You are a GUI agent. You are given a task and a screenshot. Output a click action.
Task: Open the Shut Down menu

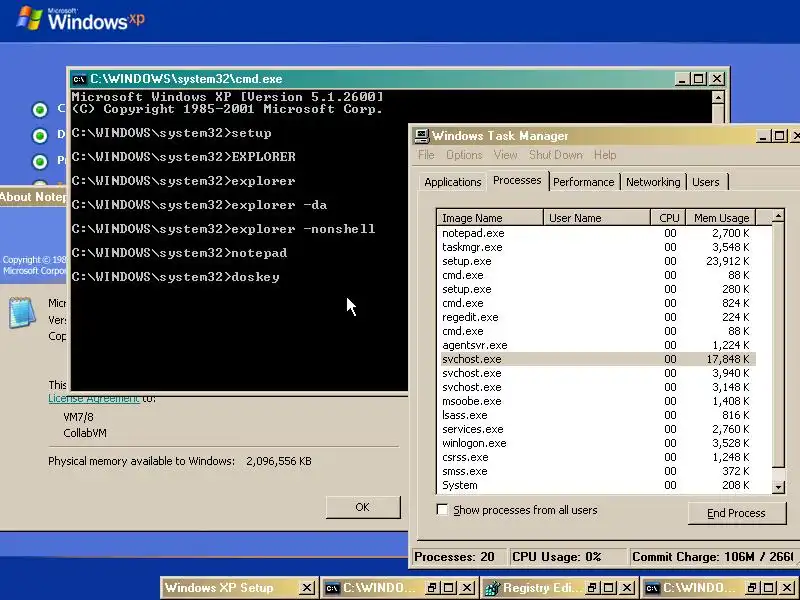556,155
